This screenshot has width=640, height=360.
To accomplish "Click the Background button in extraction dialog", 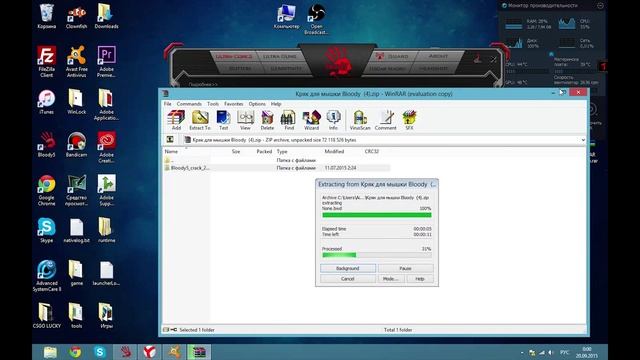I will (348, 268).
